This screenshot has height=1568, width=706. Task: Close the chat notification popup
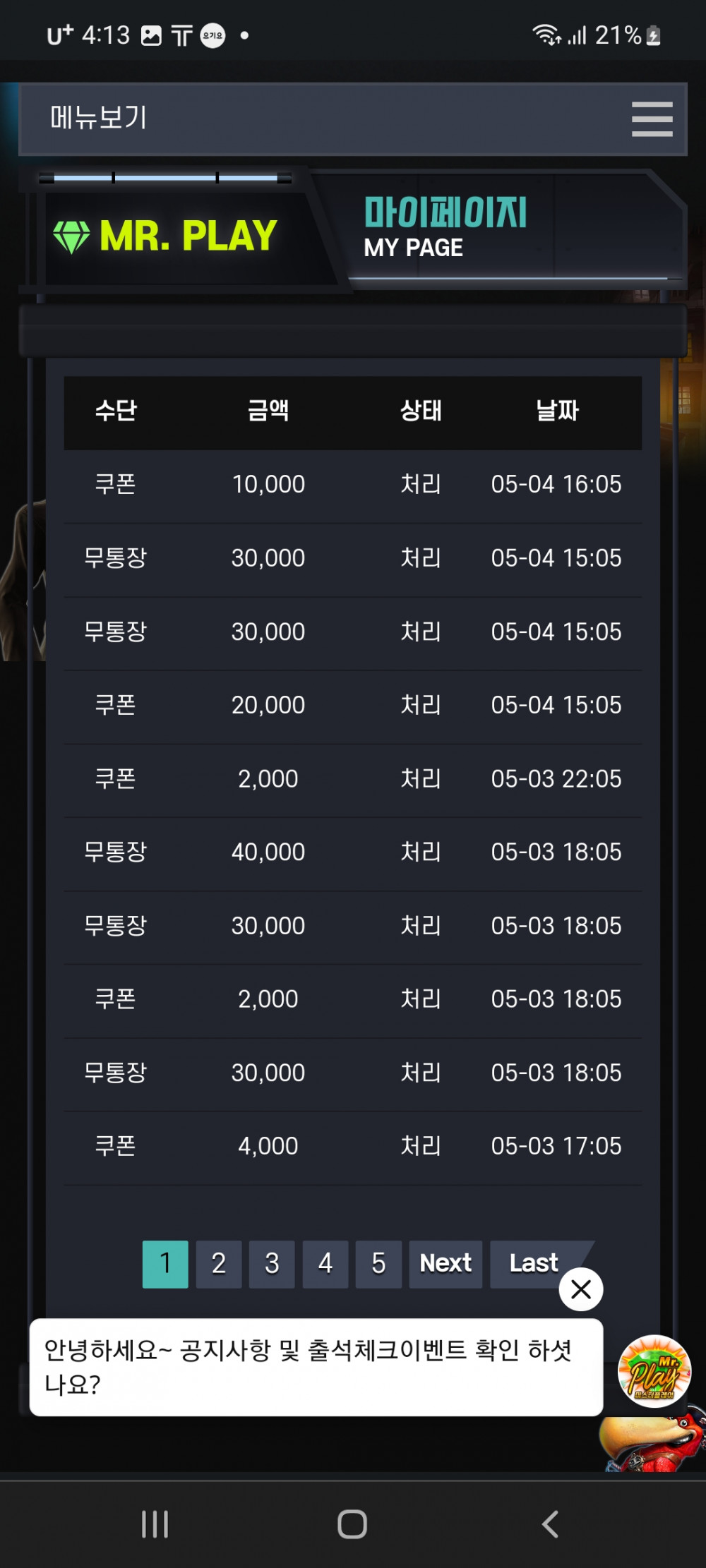pos(580,1289)
